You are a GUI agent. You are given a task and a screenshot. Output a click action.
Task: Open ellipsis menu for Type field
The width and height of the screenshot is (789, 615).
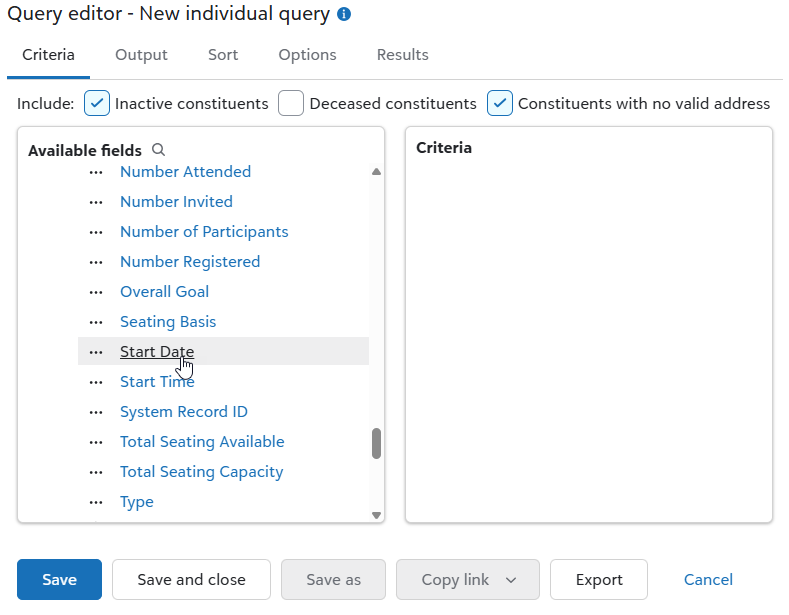(x=96, y=502)
